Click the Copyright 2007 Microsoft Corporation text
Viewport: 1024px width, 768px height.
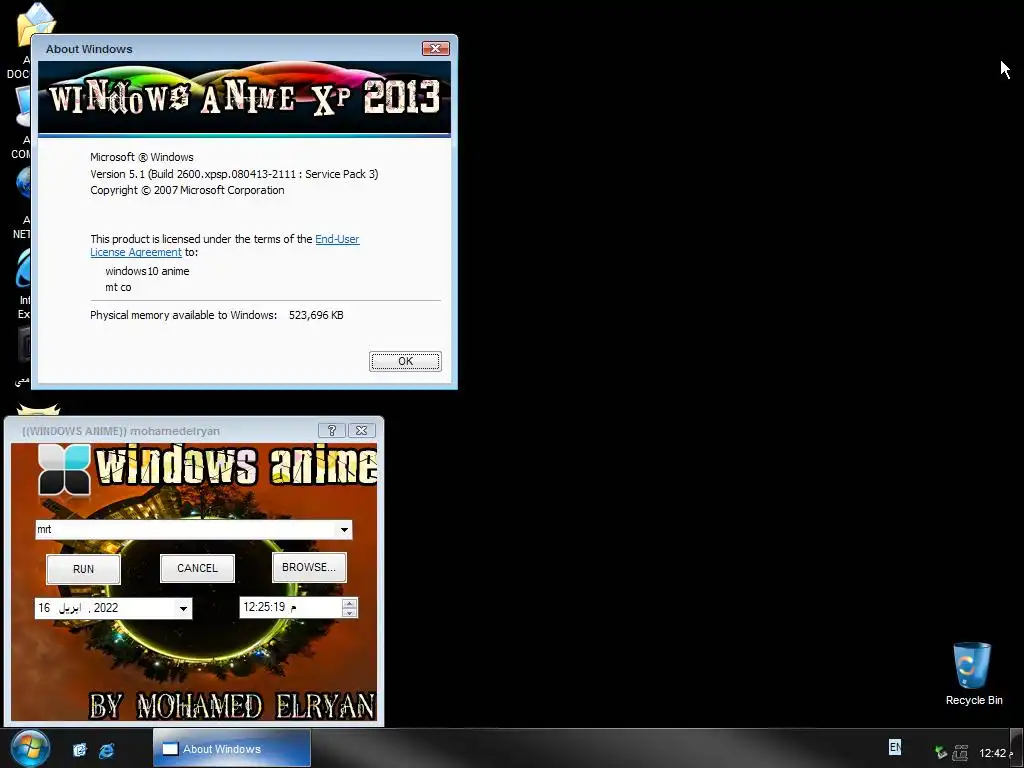[x=187, y=190]
